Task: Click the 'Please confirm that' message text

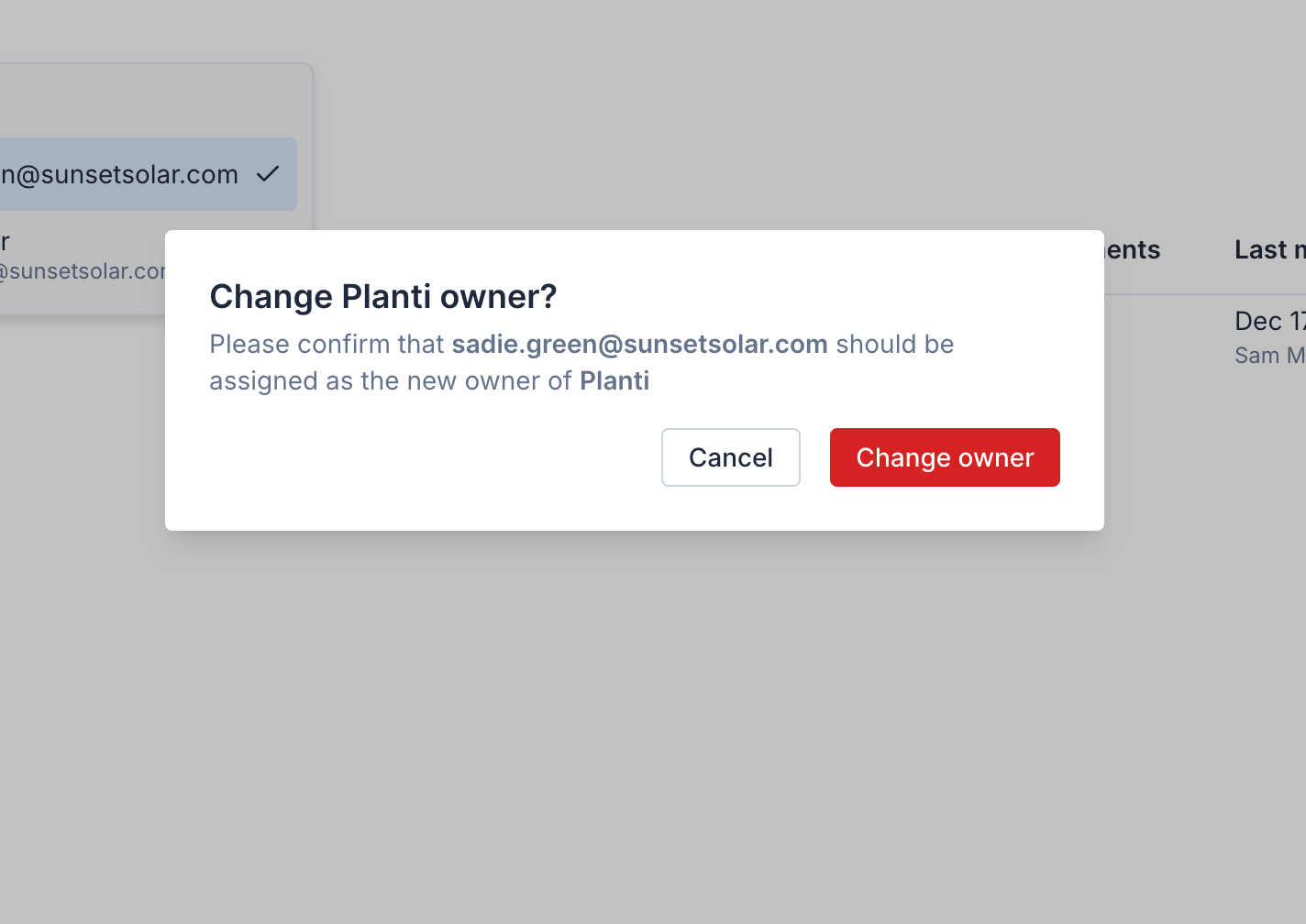Action: tap(326, 344)
